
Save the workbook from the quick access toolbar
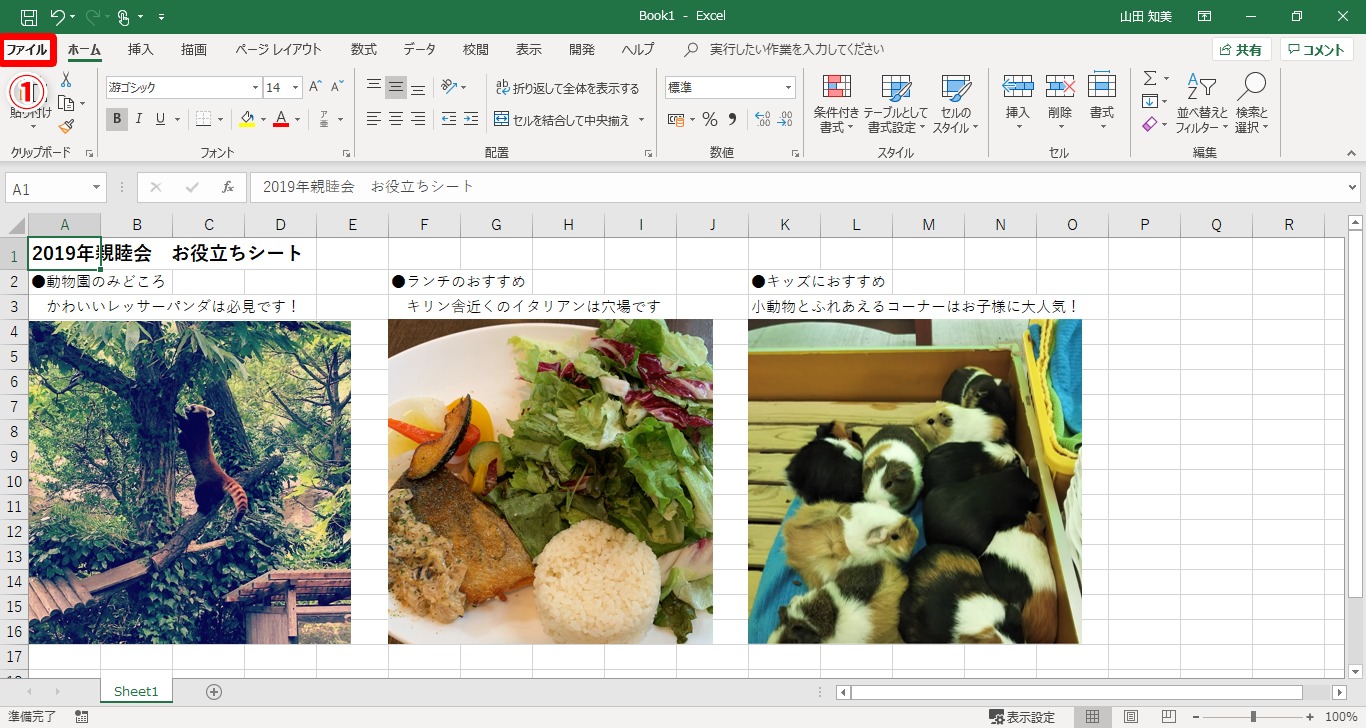(x=29, y=17)
